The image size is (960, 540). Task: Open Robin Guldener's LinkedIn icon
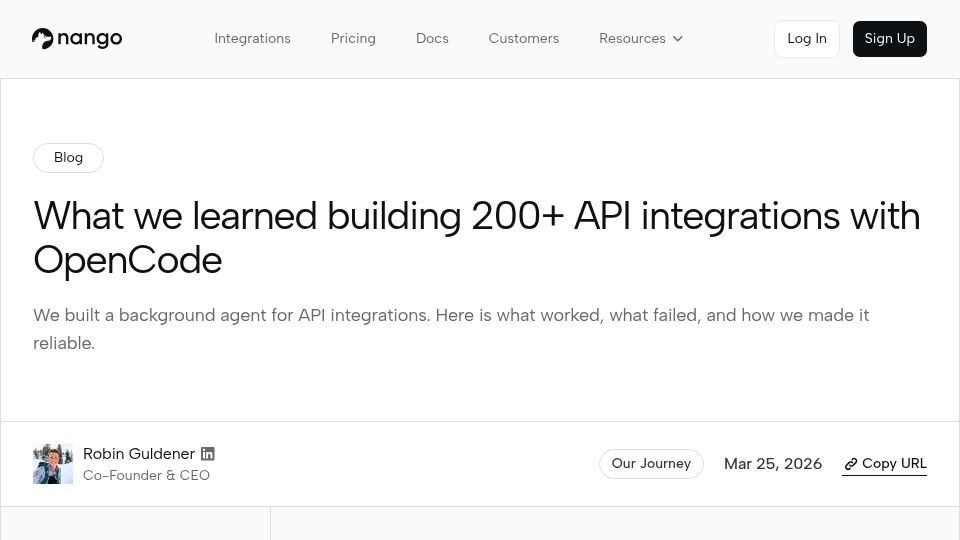(x=208, y=454)
